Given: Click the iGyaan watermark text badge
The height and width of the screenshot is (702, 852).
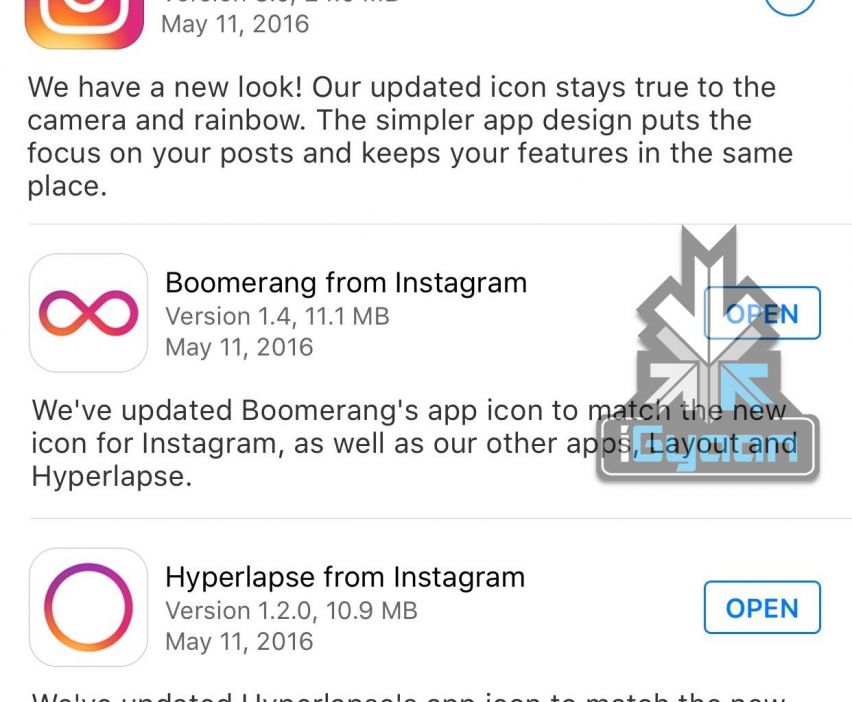Looking at the screenshot, I should coord(707,448).
